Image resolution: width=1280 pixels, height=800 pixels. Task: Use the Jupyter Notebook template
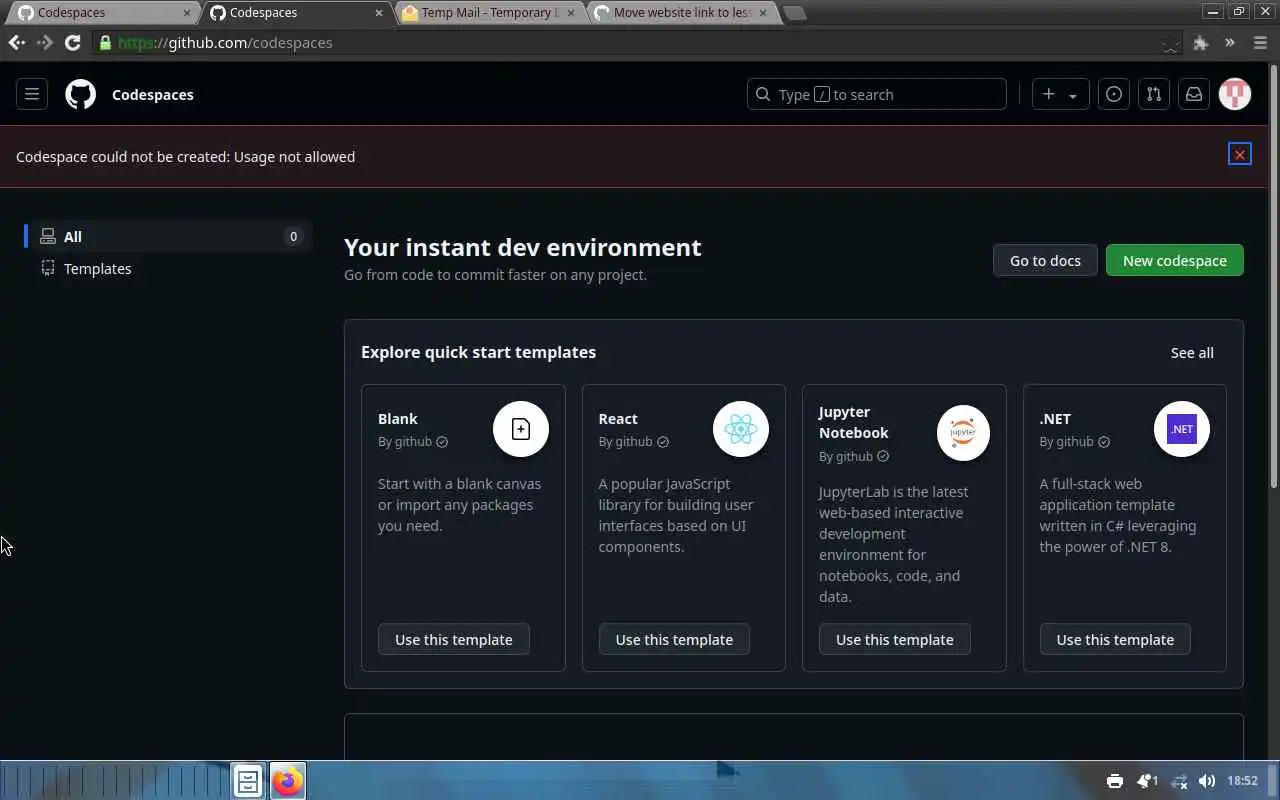[895, 639]
